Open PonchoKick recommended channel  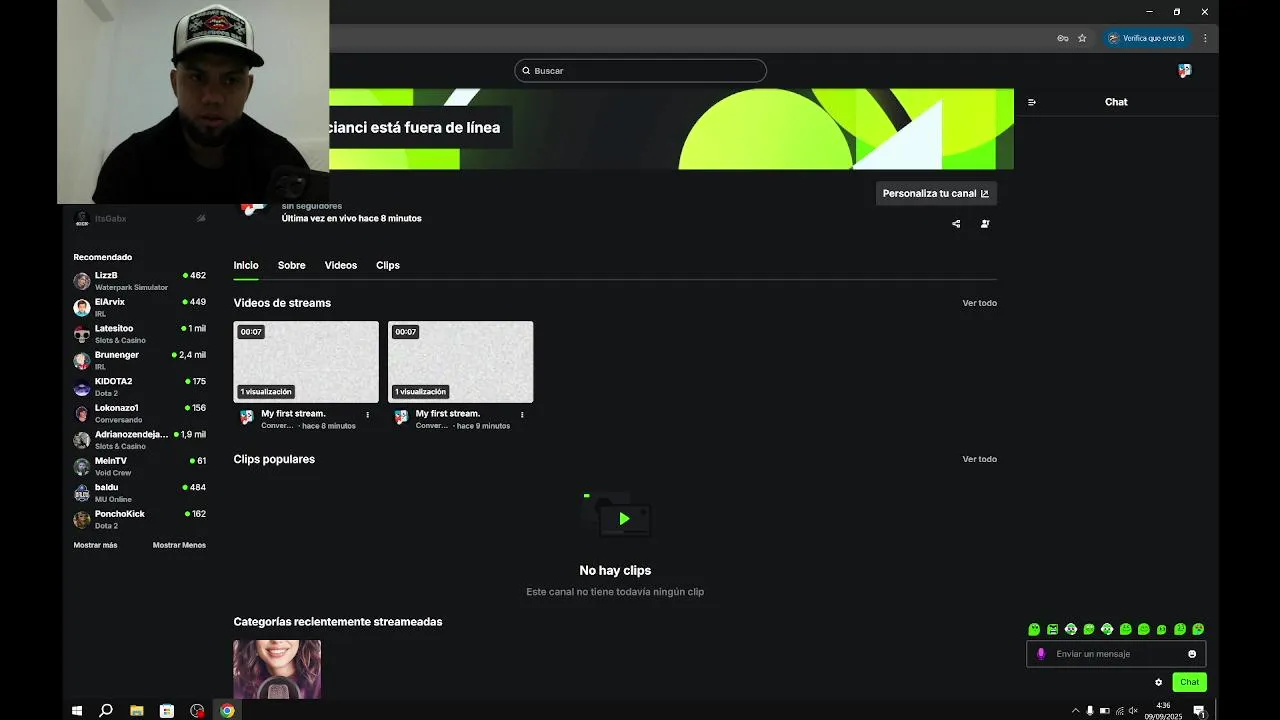(x=140, y=519)
